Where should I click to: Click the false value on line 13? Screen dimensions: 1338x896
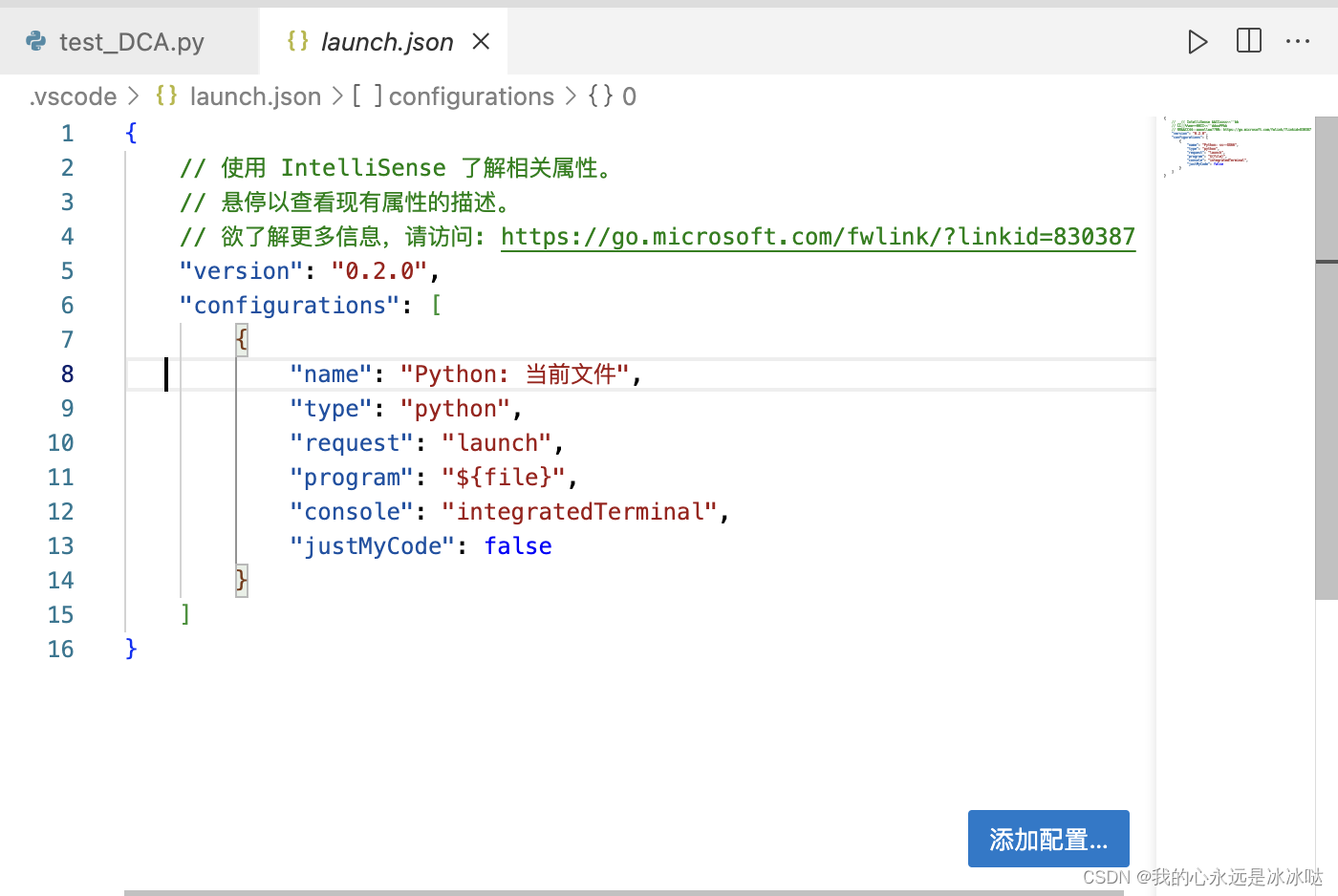click(x=518, y=546)
